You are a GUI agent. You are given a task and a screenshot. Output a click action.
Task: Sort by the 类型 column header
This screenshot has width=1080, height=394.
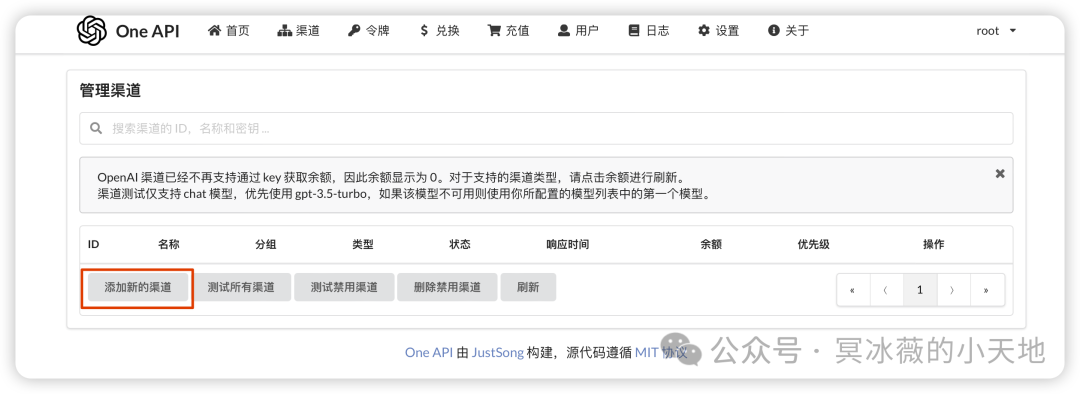point(363,245)
